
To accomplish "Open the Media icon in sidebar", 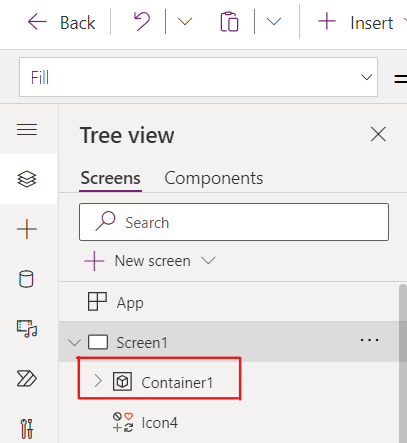I will coord(27,329).
